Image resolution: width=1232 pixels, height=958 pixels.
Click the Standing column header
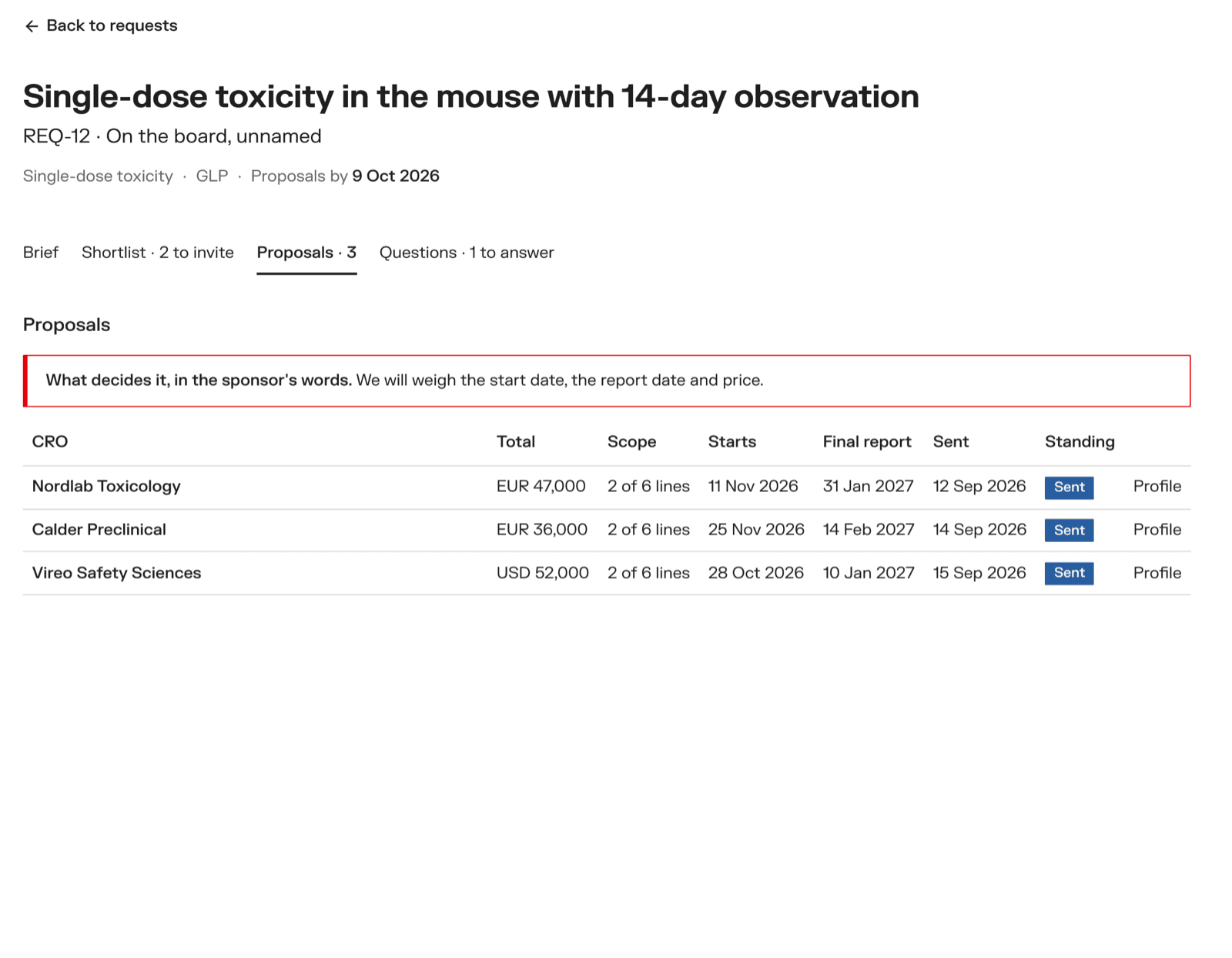pyautogui.click(x=1080, y=442)
